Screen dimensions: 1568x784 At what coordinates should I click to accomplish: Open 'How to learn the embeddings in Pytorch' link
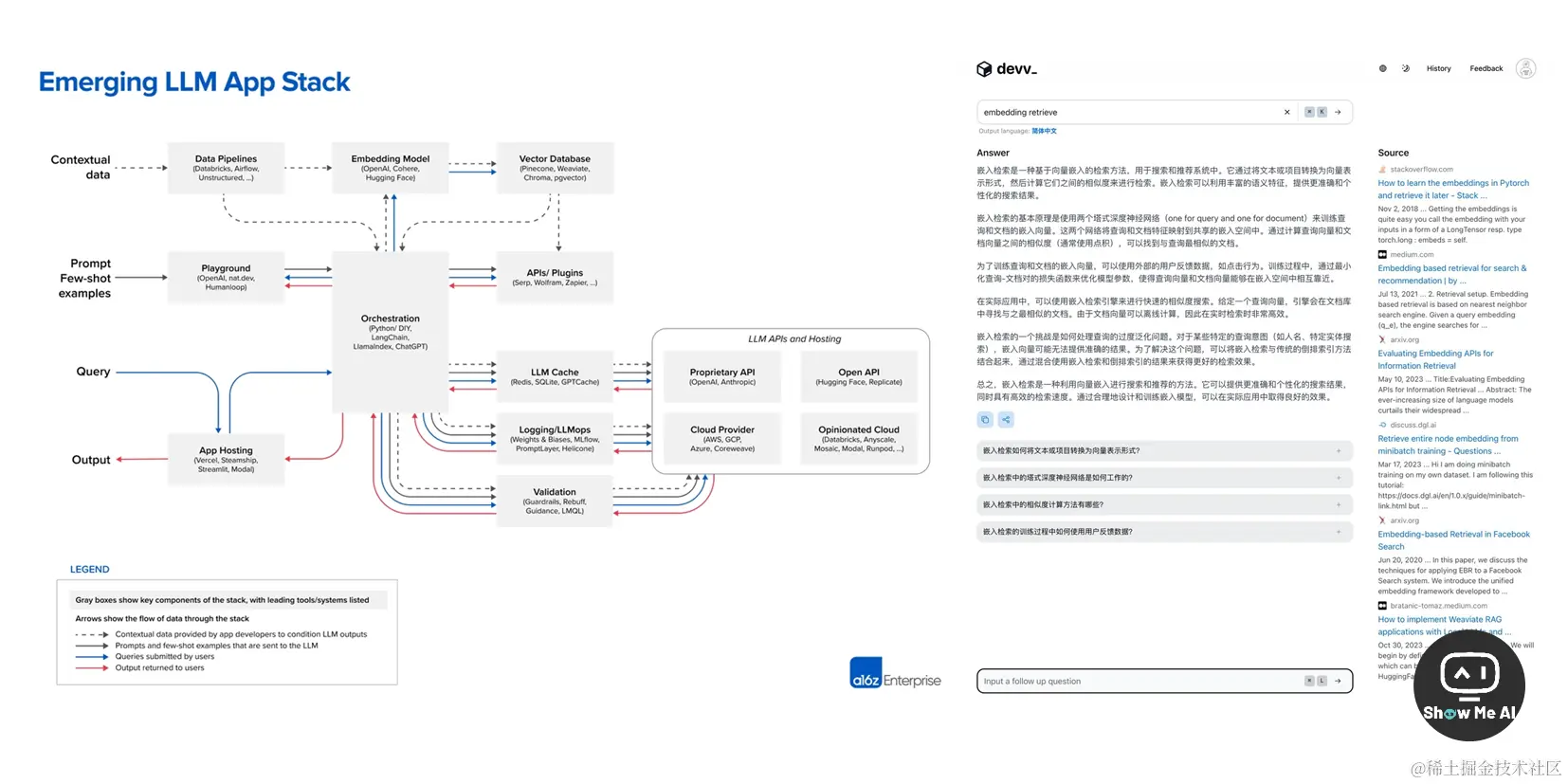1453,190
